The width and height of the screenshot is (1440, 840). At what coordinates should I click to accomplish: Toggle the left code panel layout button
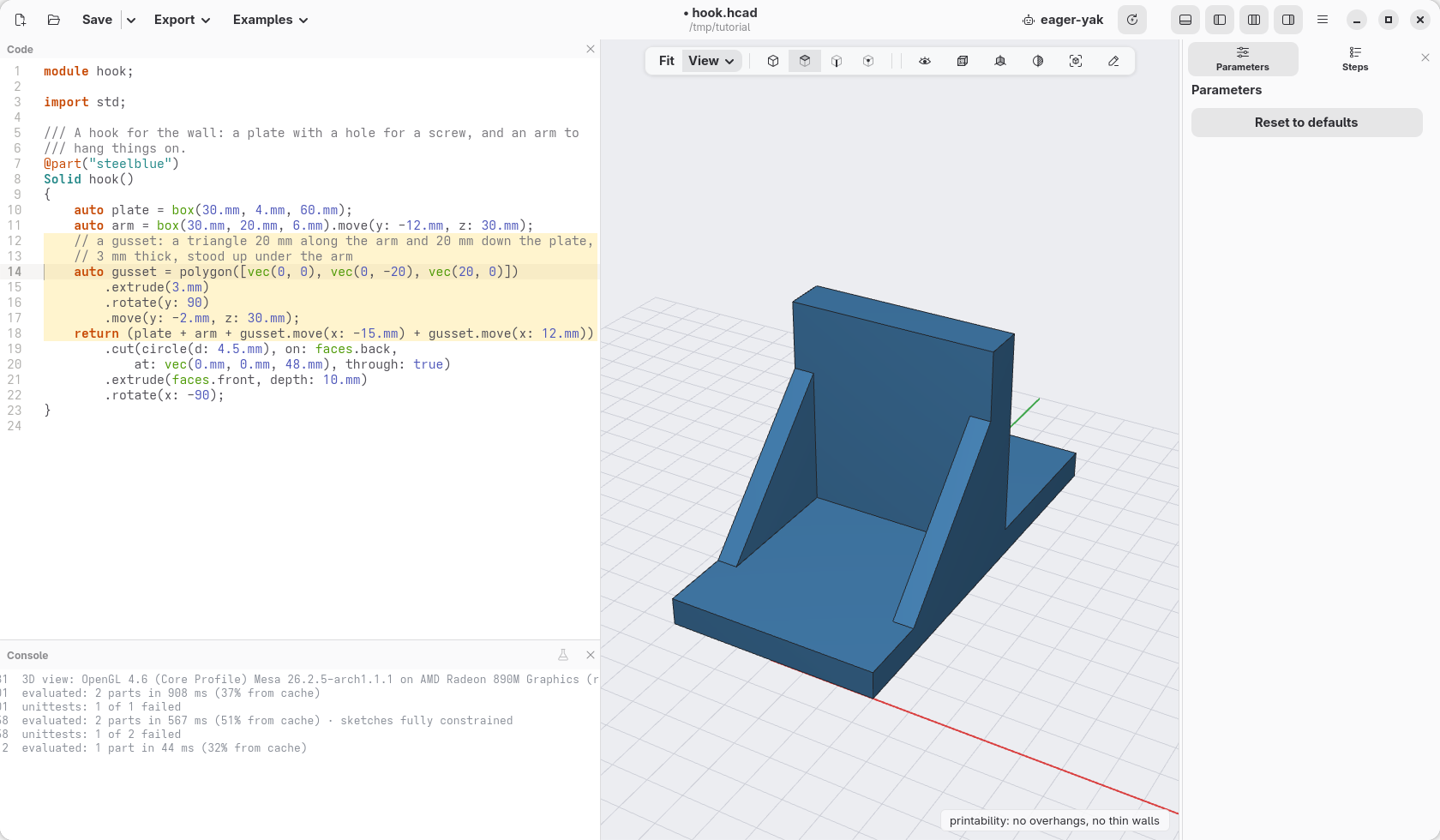1220,20
